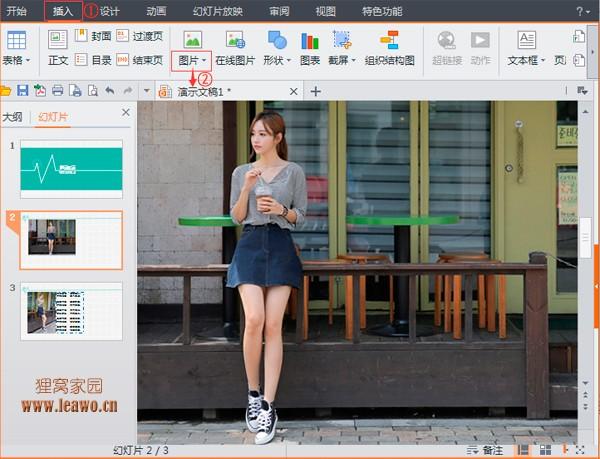
Task: Select slide 3 thumbnail
Action: 72,311
